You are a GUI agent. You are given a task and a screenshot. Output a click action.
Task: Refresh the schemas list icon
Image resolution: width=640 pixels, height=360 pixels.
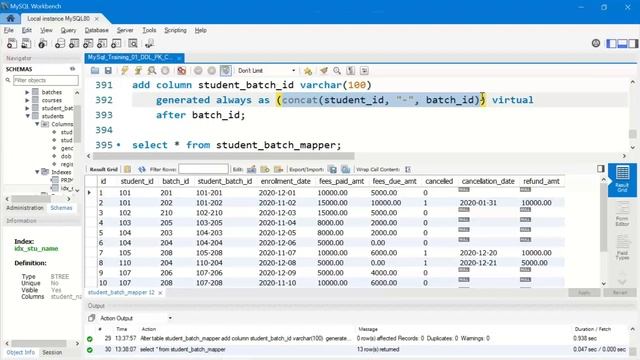pyautogui.click(x=73, y=69)
